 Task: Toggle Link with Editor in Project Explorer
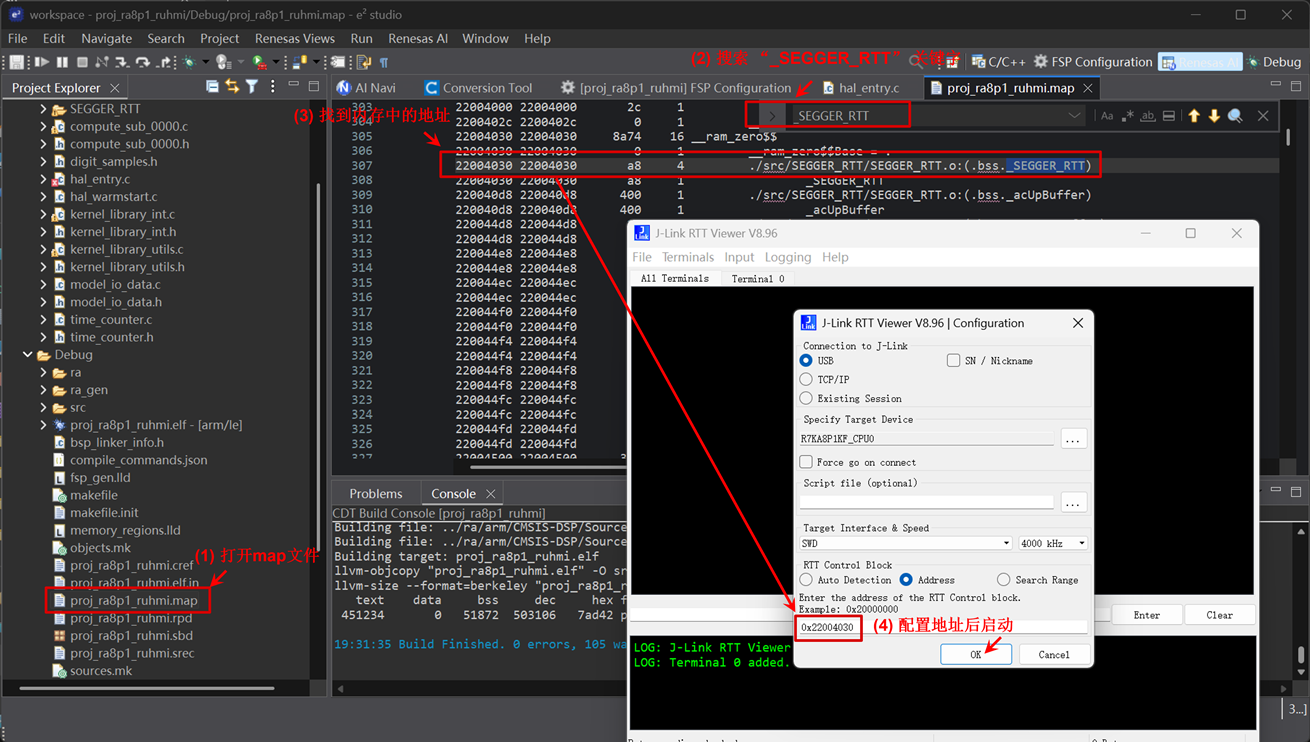[232, 87]
